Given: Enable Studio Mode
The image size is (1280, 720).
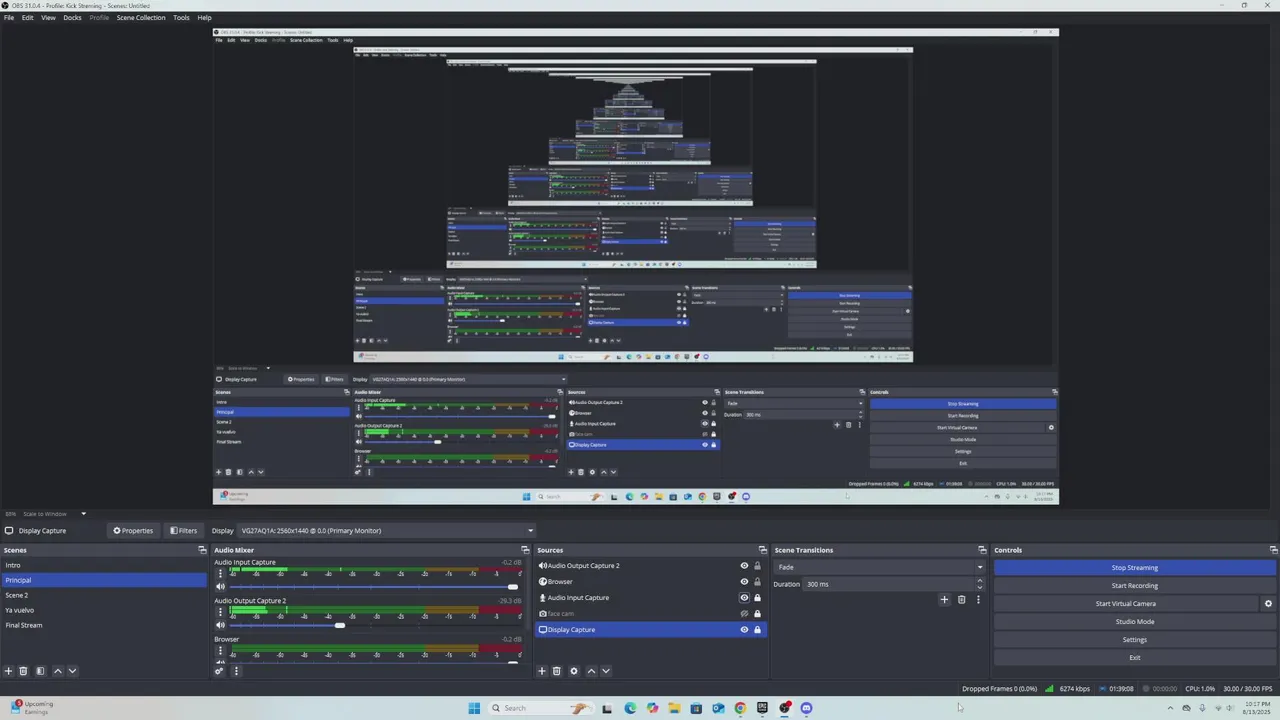Looking at the screenshot, I should point(1134,622).
